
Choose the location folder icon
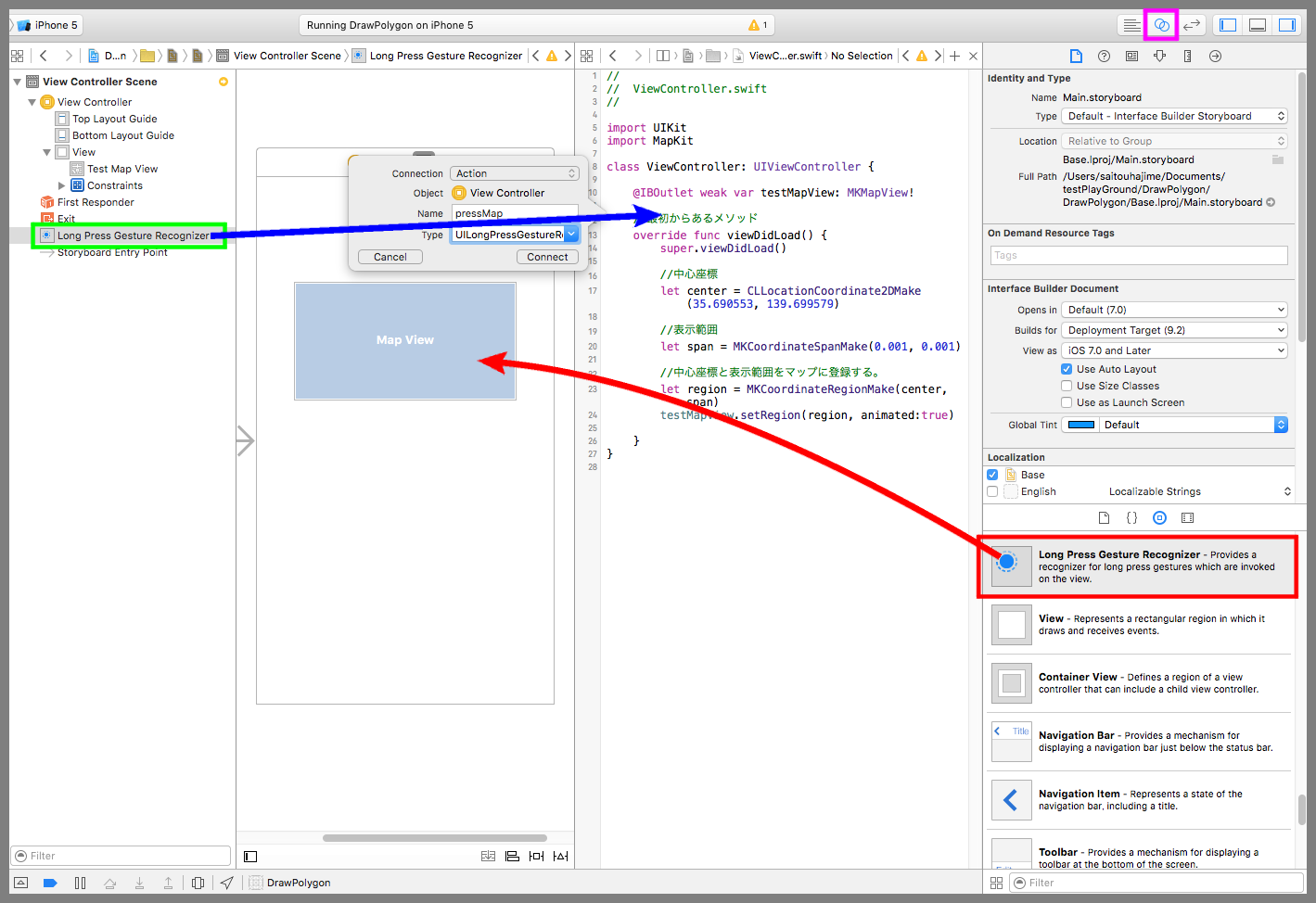click(1278, 159)
